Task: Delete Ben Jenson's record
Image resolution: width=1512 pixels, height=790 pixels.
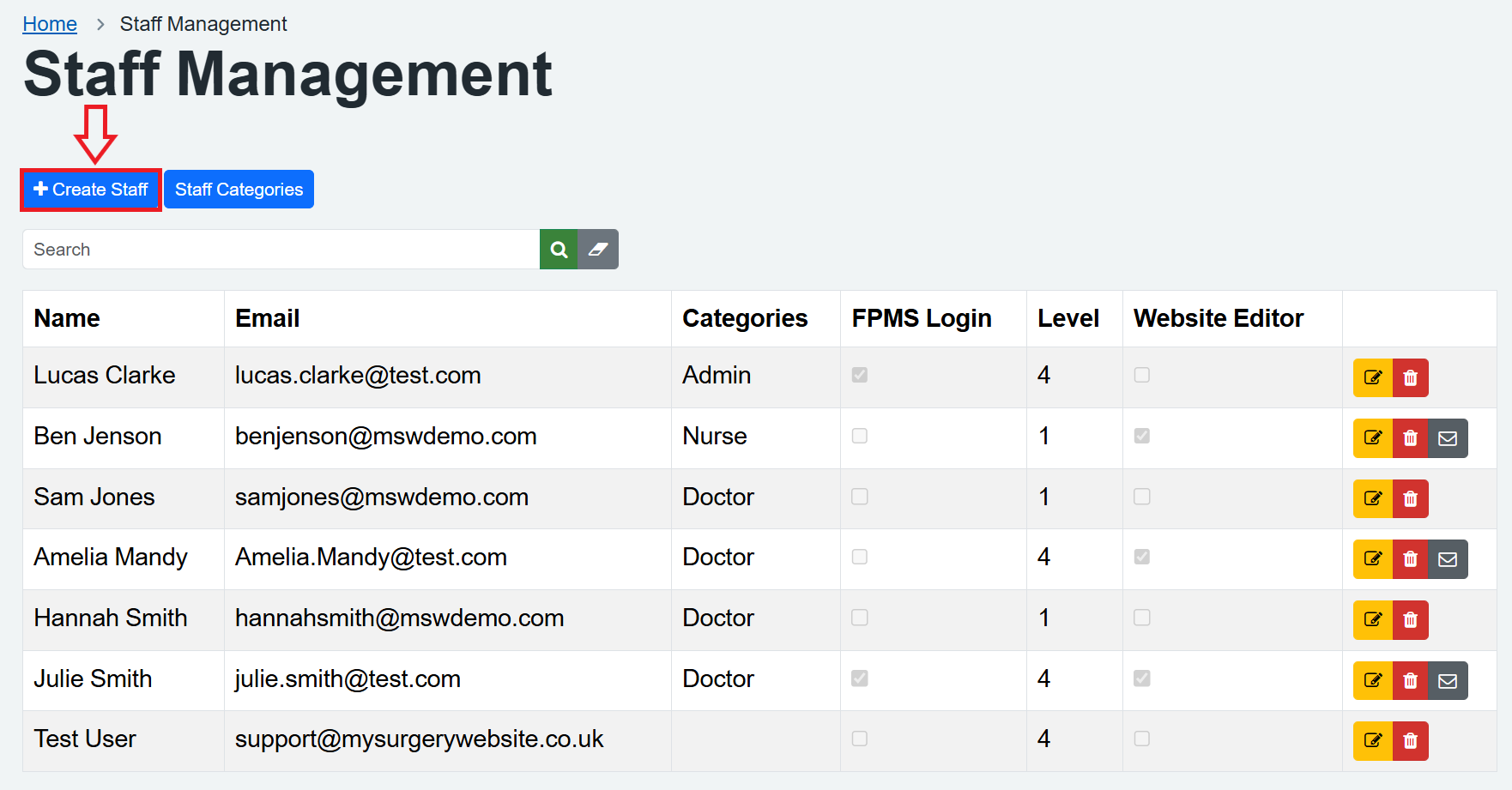Action: point(1410,437)
